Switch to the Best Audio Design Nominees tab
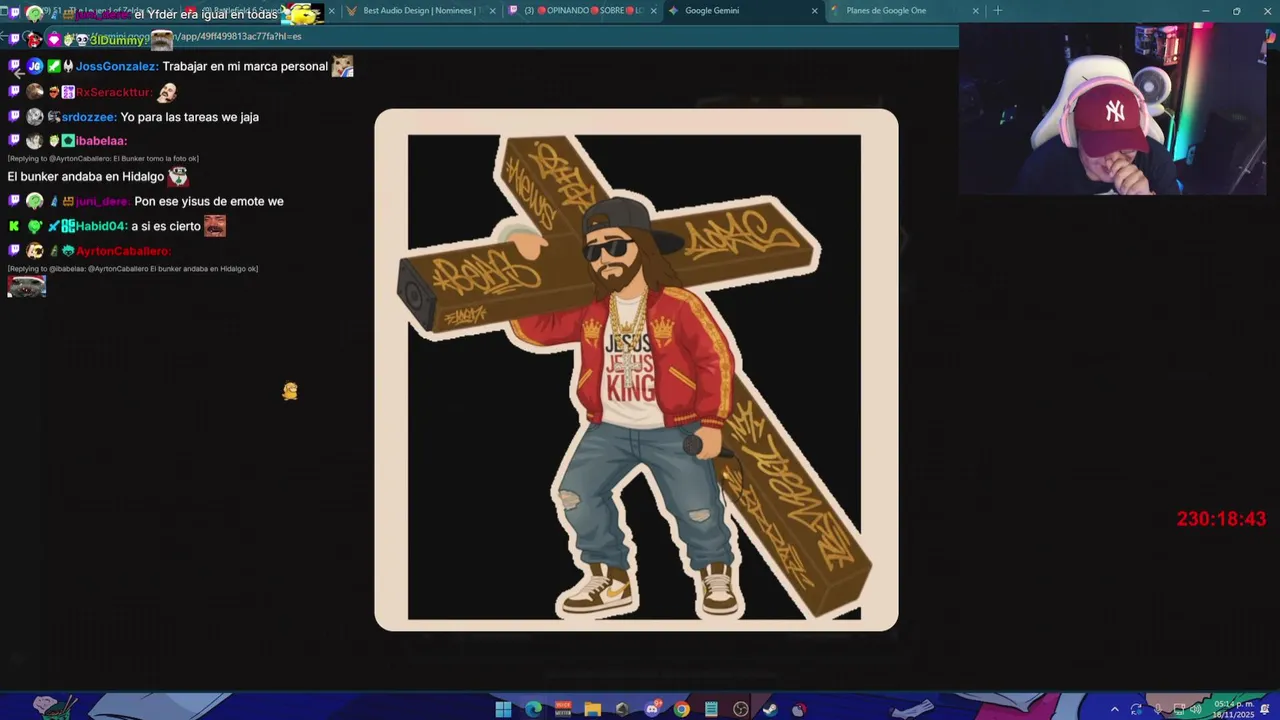 click(x=421, y=11)
